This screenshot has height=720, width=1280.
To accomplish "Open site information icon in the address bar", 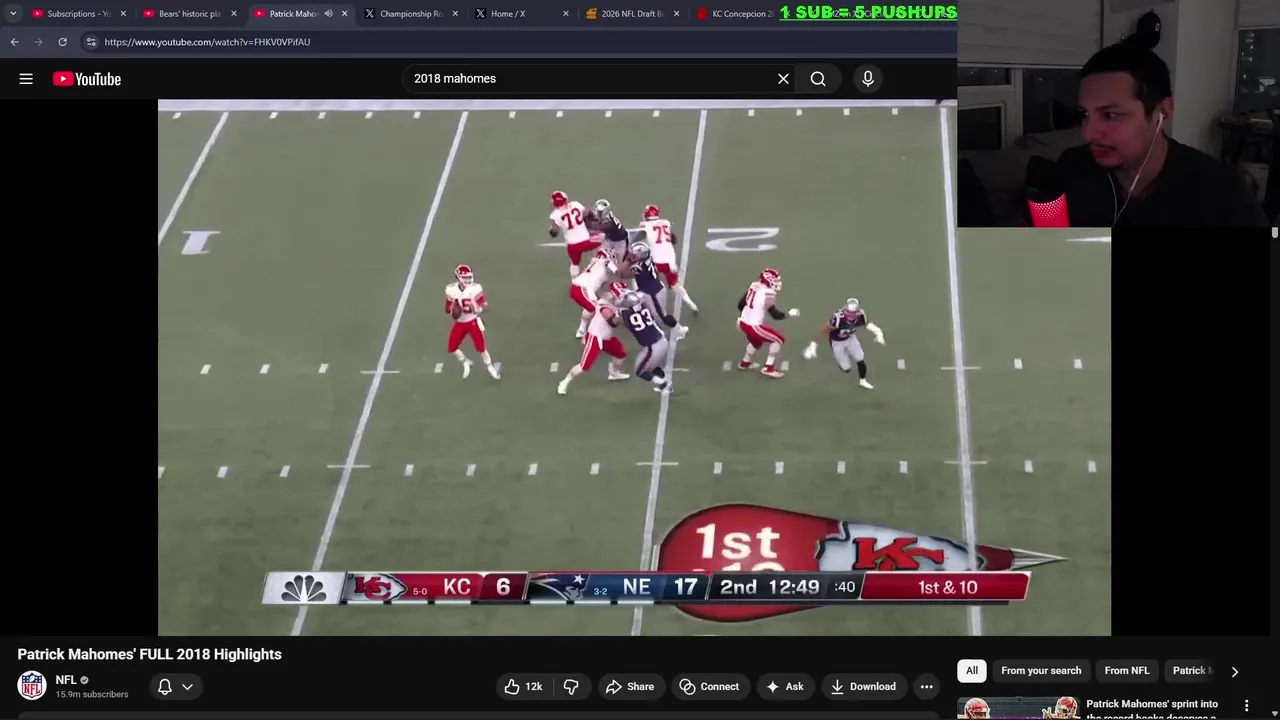I will tap(91, 42).
